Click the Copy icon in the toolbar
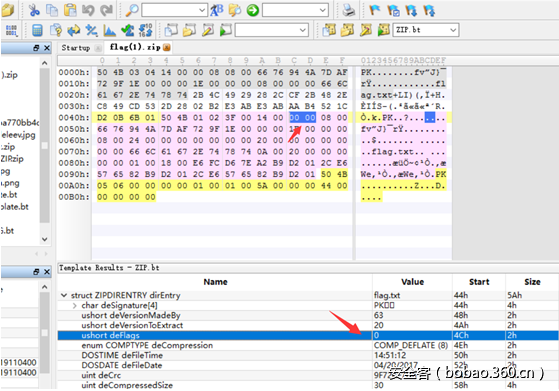This screenshot has height=391, width=559. point(52,10)
